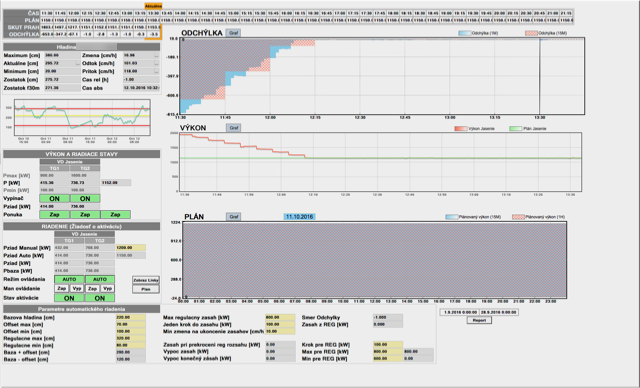Click Odchýlka (1M) blue legend swatch
This screenshot has width=640, height=388.
[464, 33]
